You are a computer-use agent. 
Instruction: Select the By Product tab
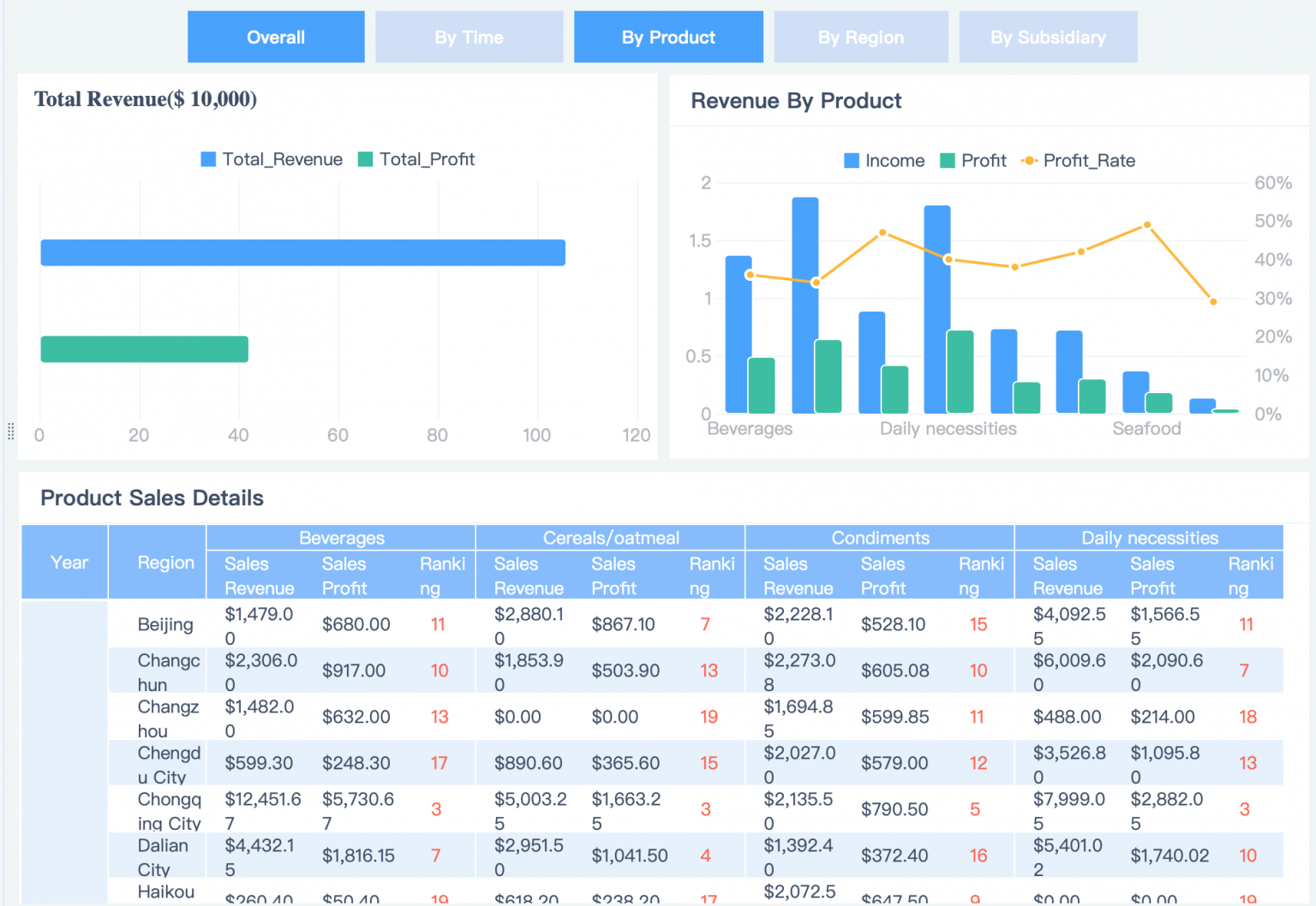point(667,37)
